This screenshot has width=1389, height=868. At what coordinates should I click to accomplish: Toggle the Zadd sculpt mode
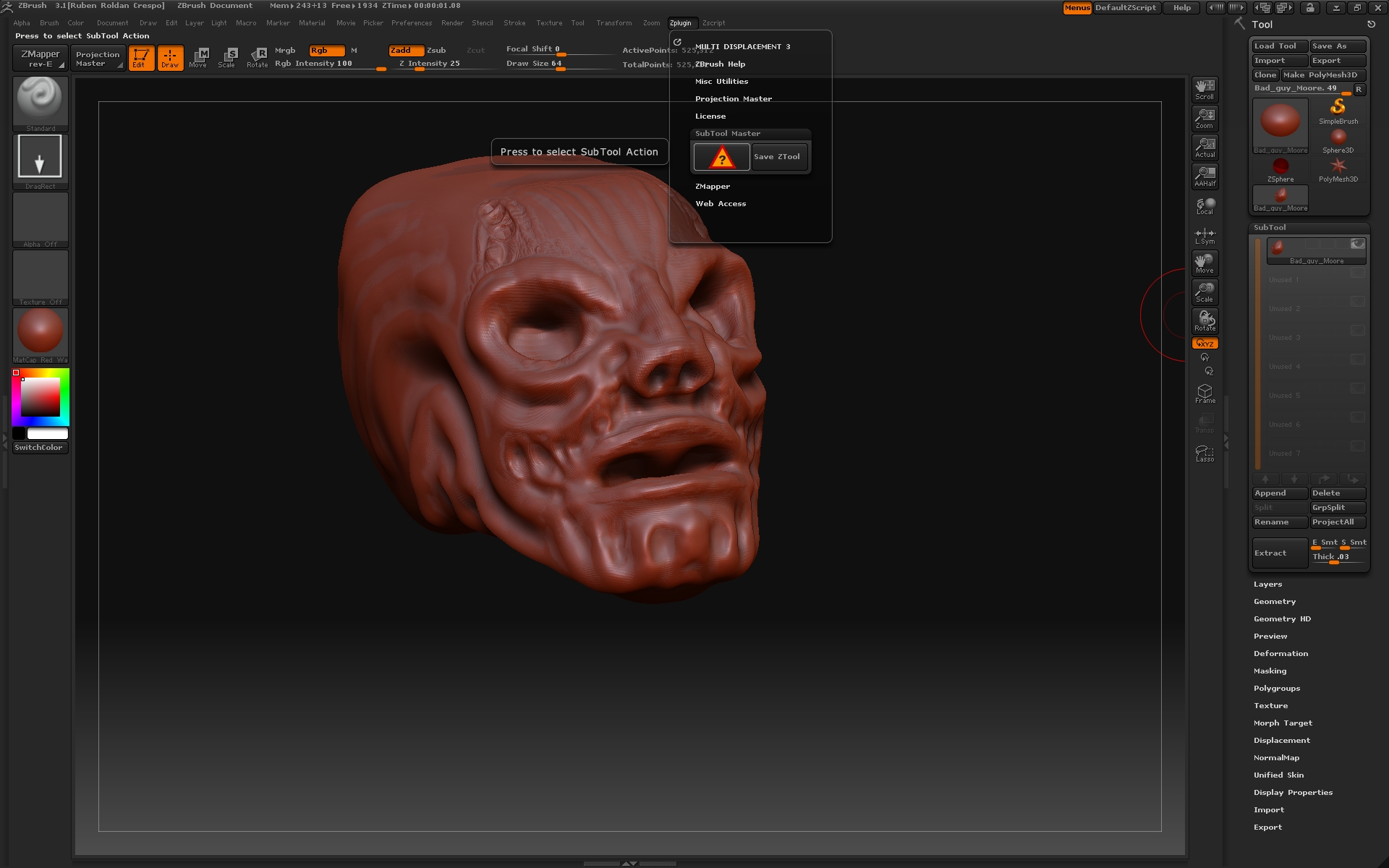407,51
